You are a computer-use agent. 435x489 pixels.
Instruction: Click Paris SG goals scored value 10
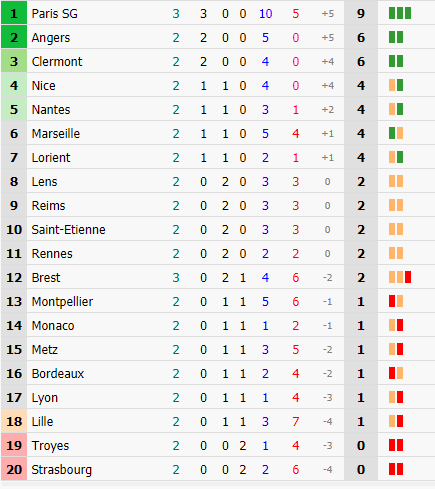266,14
